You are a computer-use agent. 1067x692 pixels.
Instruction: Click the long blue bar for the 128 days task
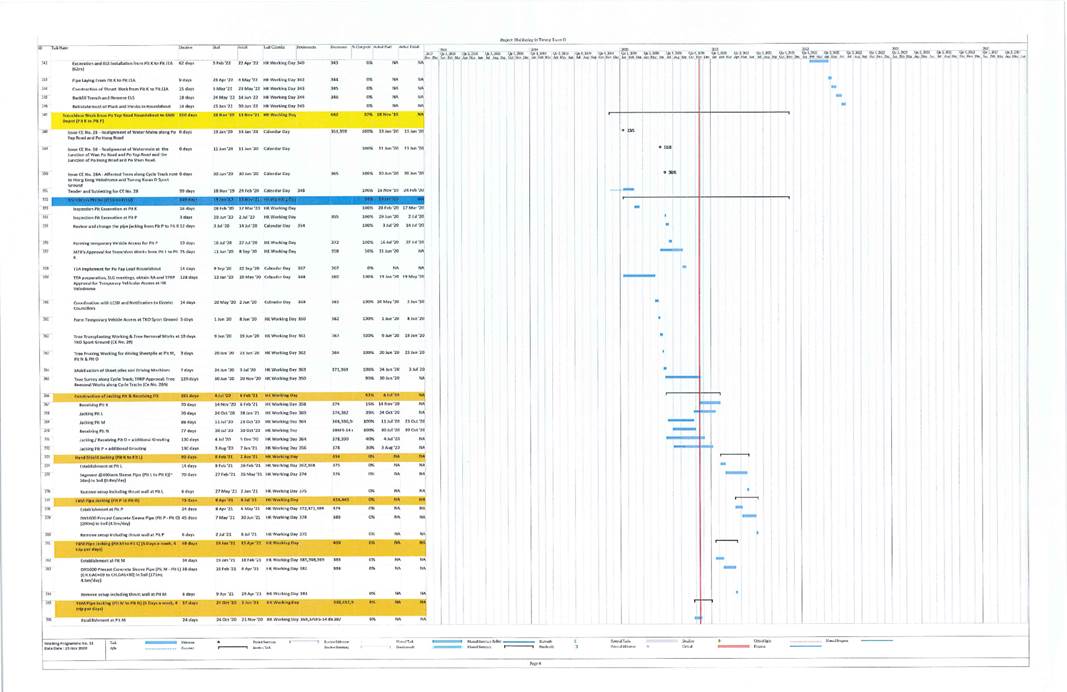pos(639,276)
